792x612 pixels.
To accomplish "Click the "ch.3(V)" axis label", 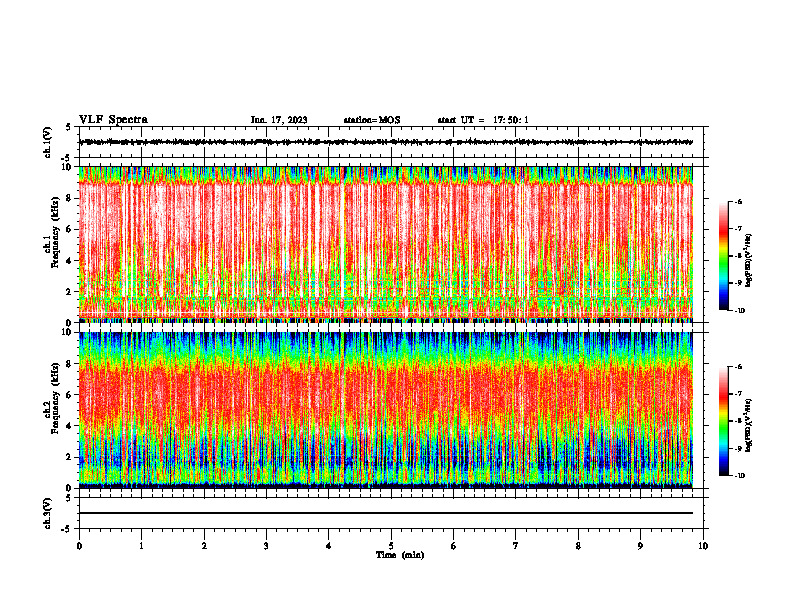I will (x=48, y=513).
